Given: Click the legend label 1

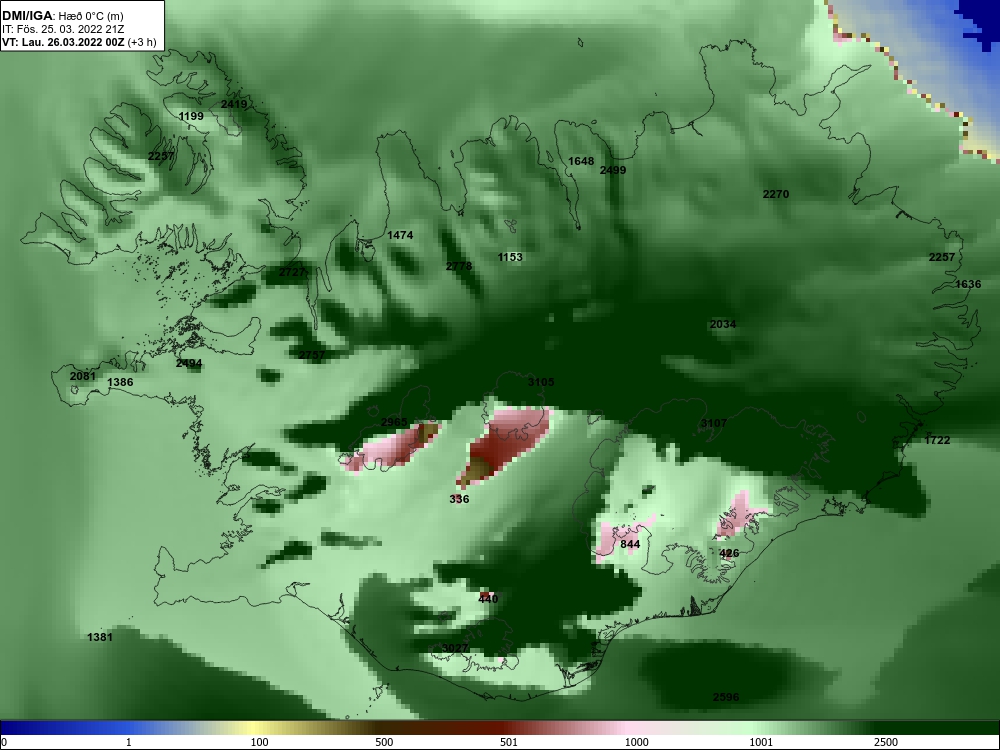Looking at the screenshot, I should [129, 742].
